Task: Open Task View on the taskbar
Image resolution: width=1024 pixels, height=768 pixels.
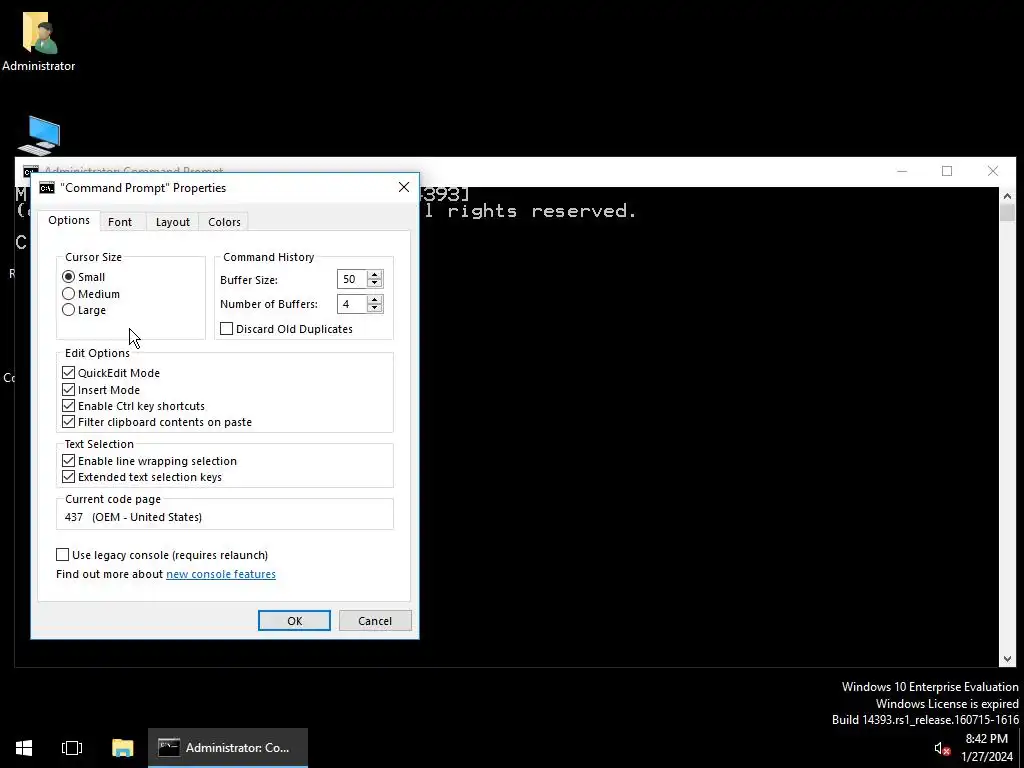Action: click(x=72, y=748)
